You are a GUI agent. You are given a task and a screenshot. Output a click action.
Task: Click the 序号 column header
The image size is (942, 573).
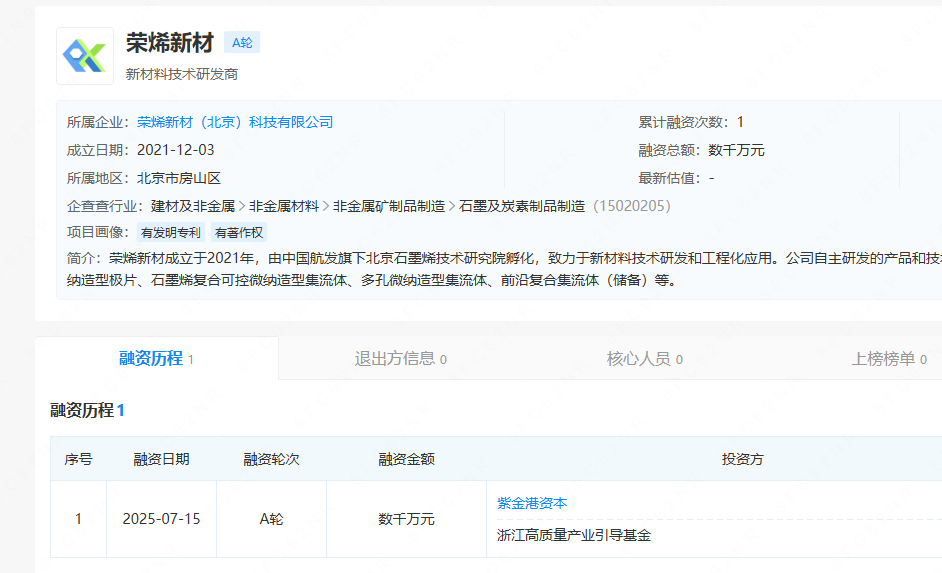[x=78, y=459]
